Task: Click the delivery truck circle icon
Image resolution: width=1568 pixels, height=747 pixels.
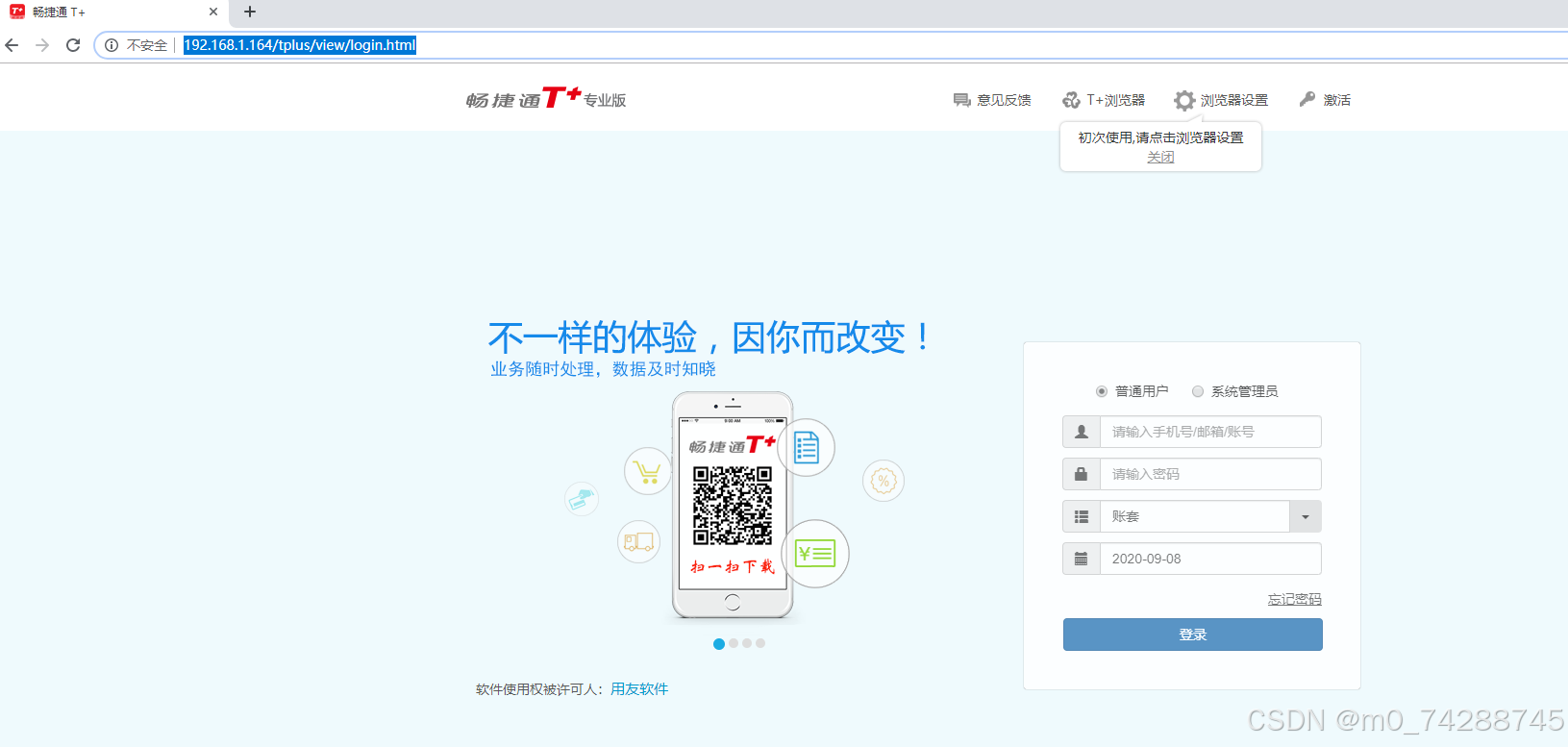Action: [638, 542]
